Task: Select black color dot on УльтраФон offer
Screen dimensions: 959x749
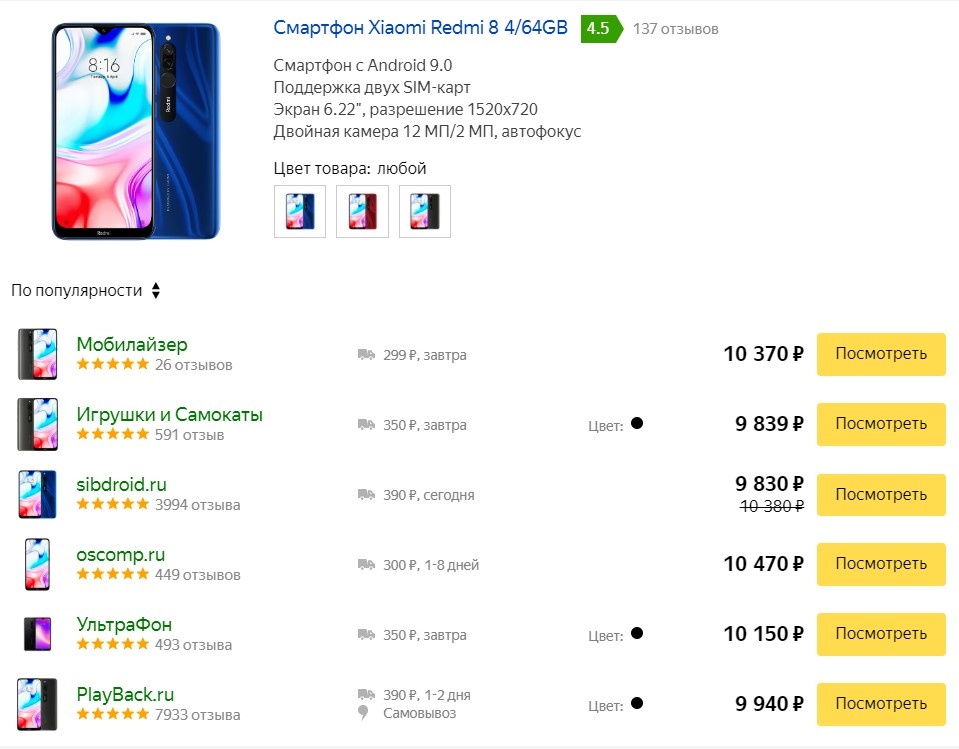Action: (639, 634)
